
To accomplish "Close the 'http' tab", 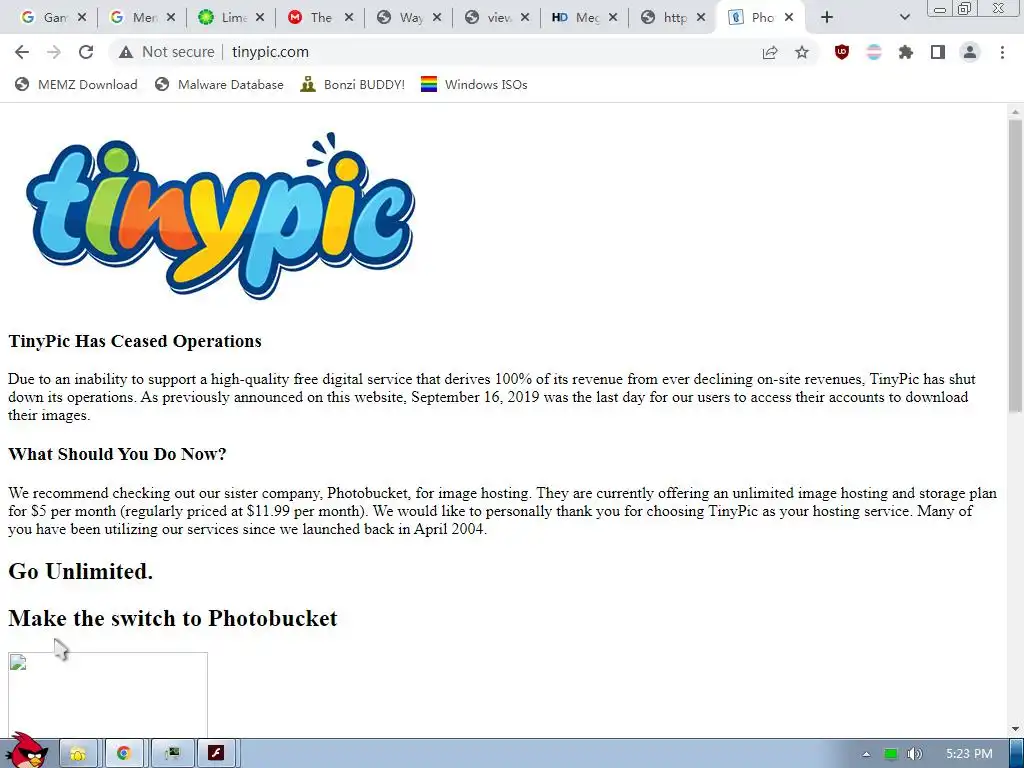I will tap(701, 18).
